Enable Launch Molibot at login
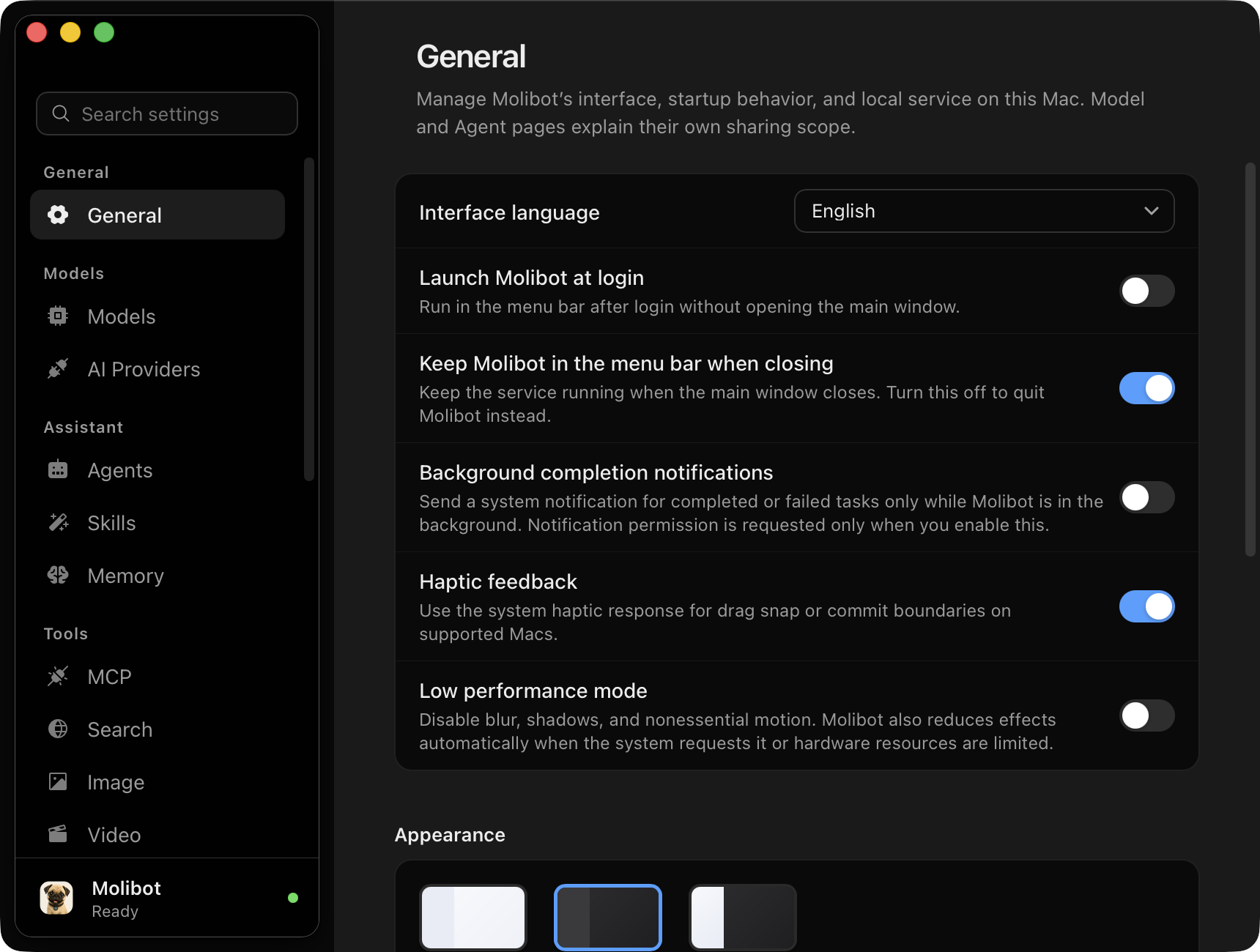The image size is (1260, 952). click(x=1146, y=291)
